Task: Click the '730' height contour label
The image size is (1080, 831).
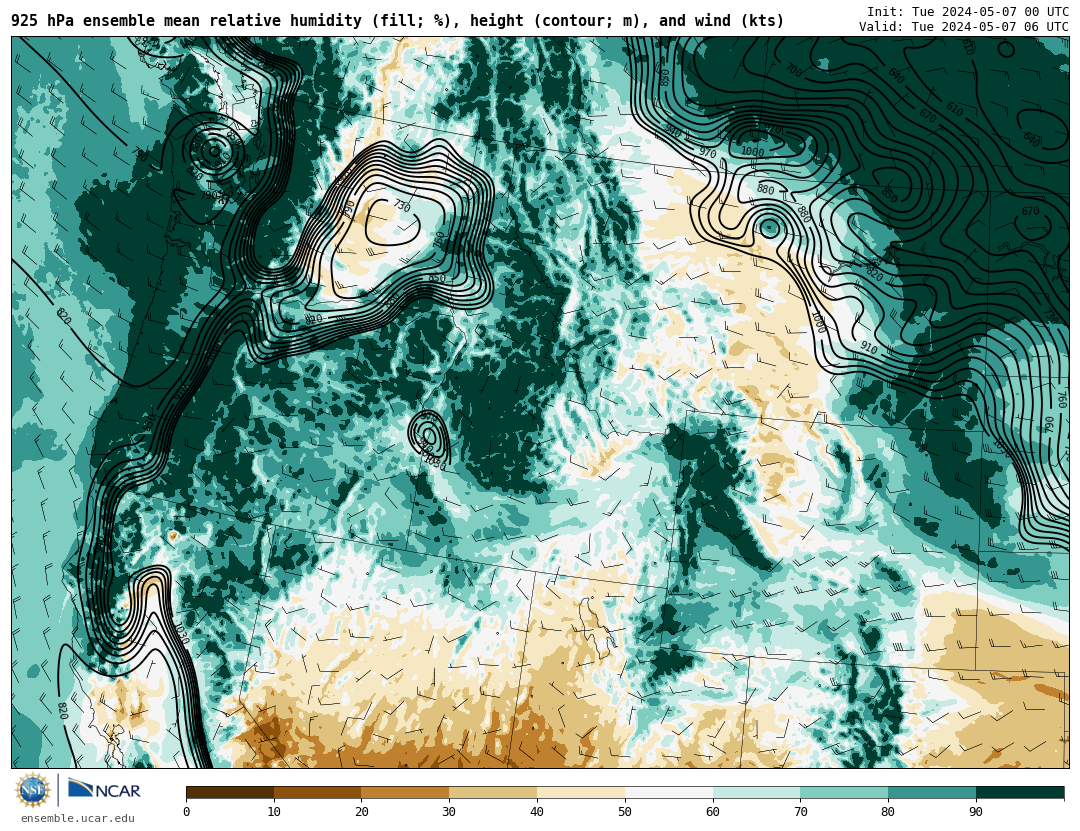Action: point(402,205)
